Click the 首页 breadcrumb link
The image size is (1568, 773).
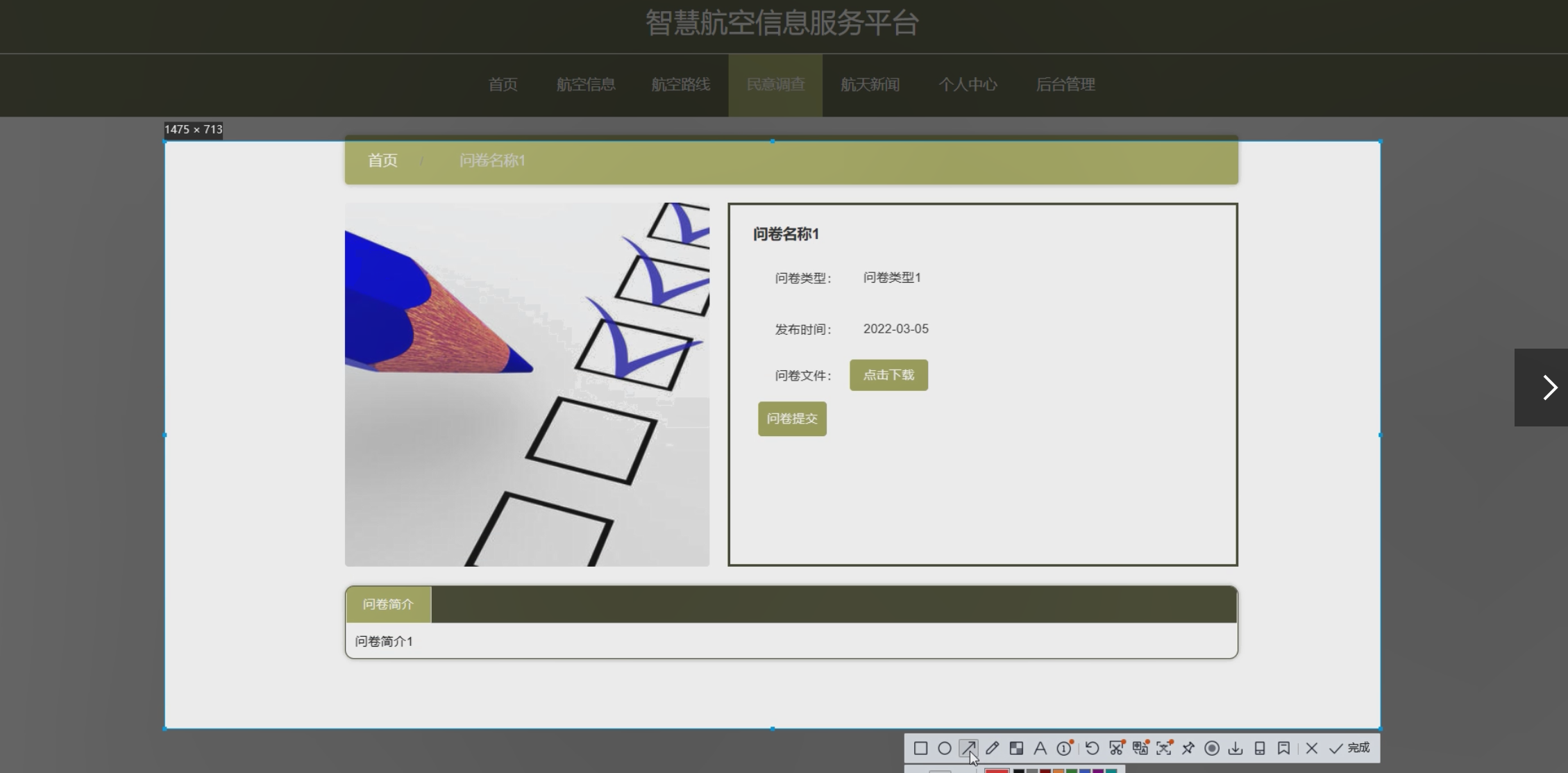pos(382,160)
